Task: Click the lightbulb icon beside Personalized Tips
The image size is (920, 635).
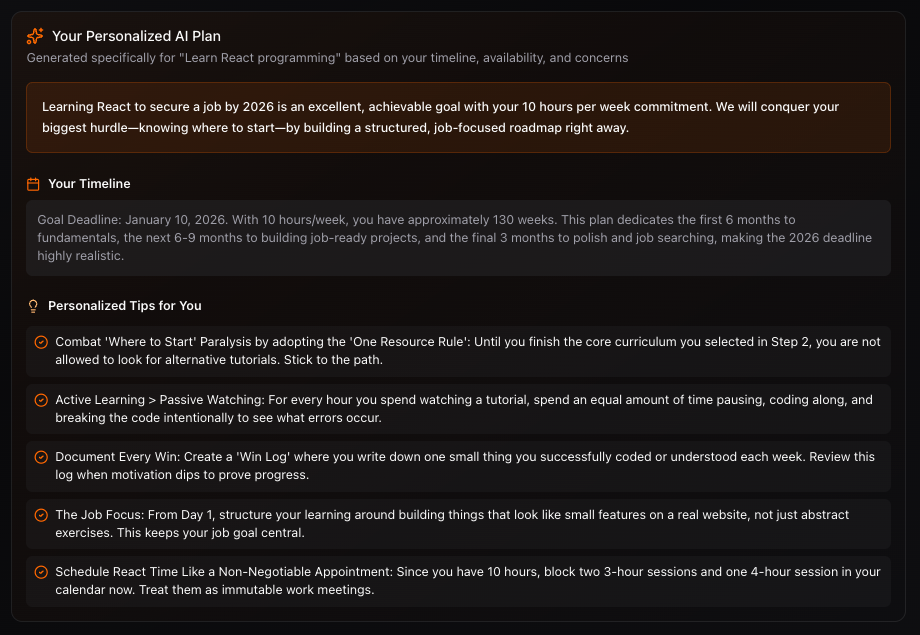Action: pyautogui.click(x=33, y=306)
